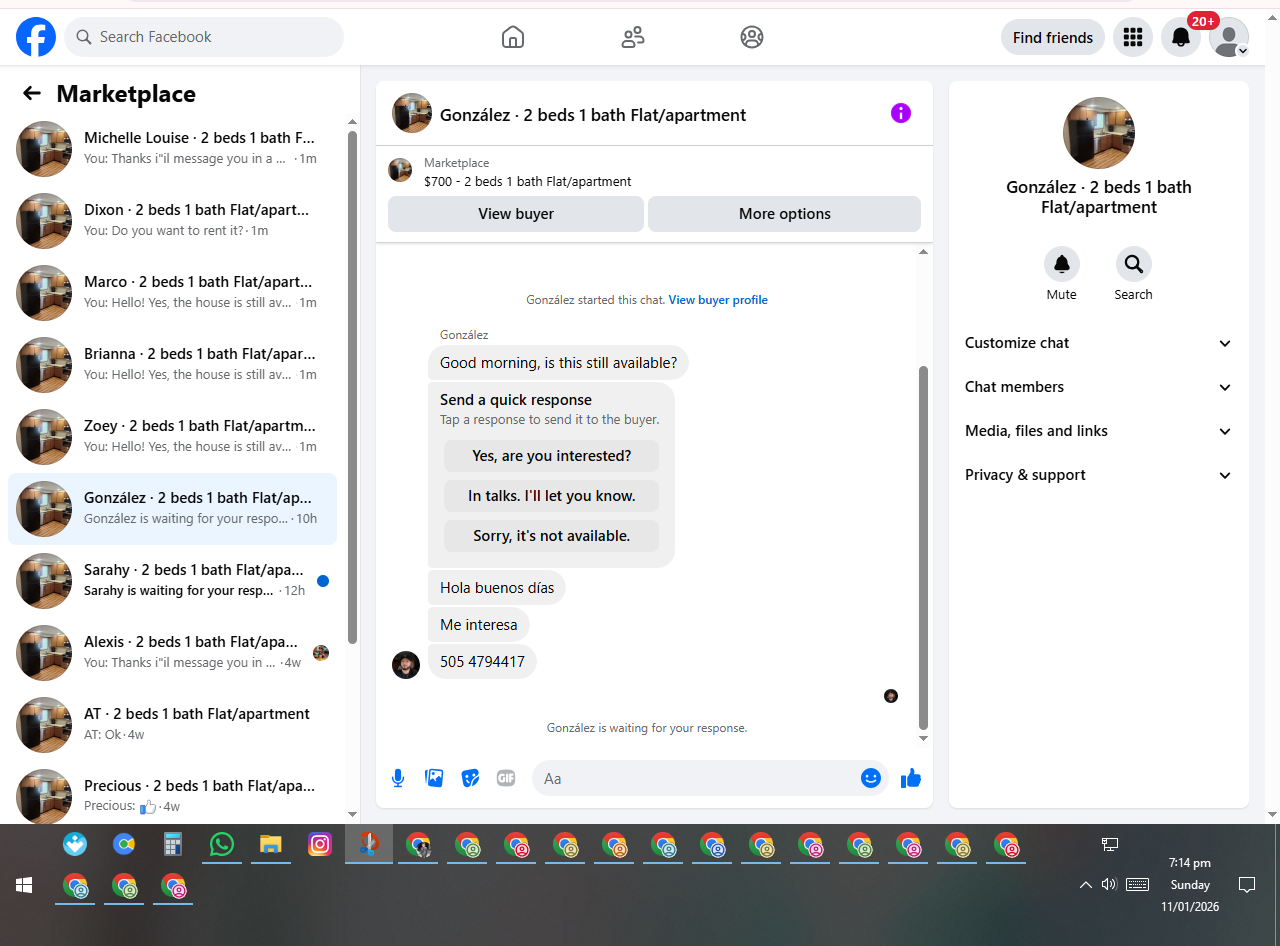Open the Michelle Louise conversation

coord(172,149)
